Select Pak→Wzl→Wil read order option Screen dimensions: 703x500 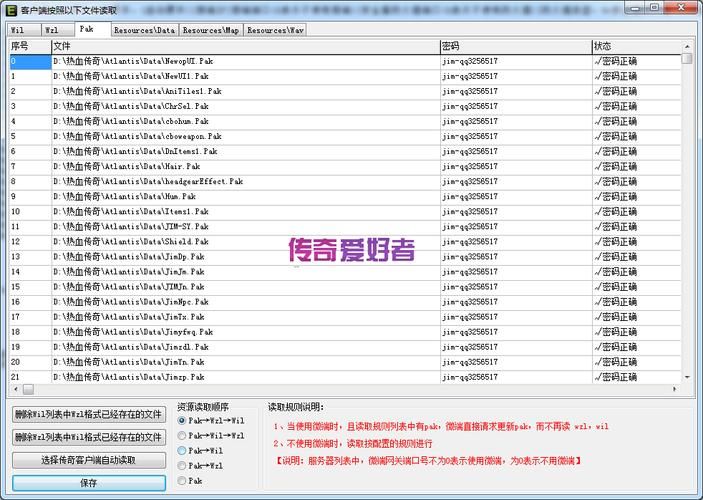coord(211,421)
